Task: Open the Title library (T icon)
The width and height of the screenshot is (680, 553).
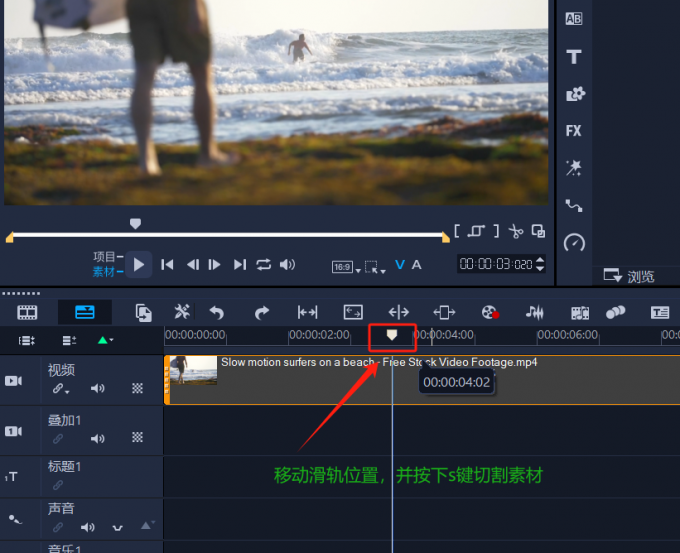Action: (x=574, y=57)
